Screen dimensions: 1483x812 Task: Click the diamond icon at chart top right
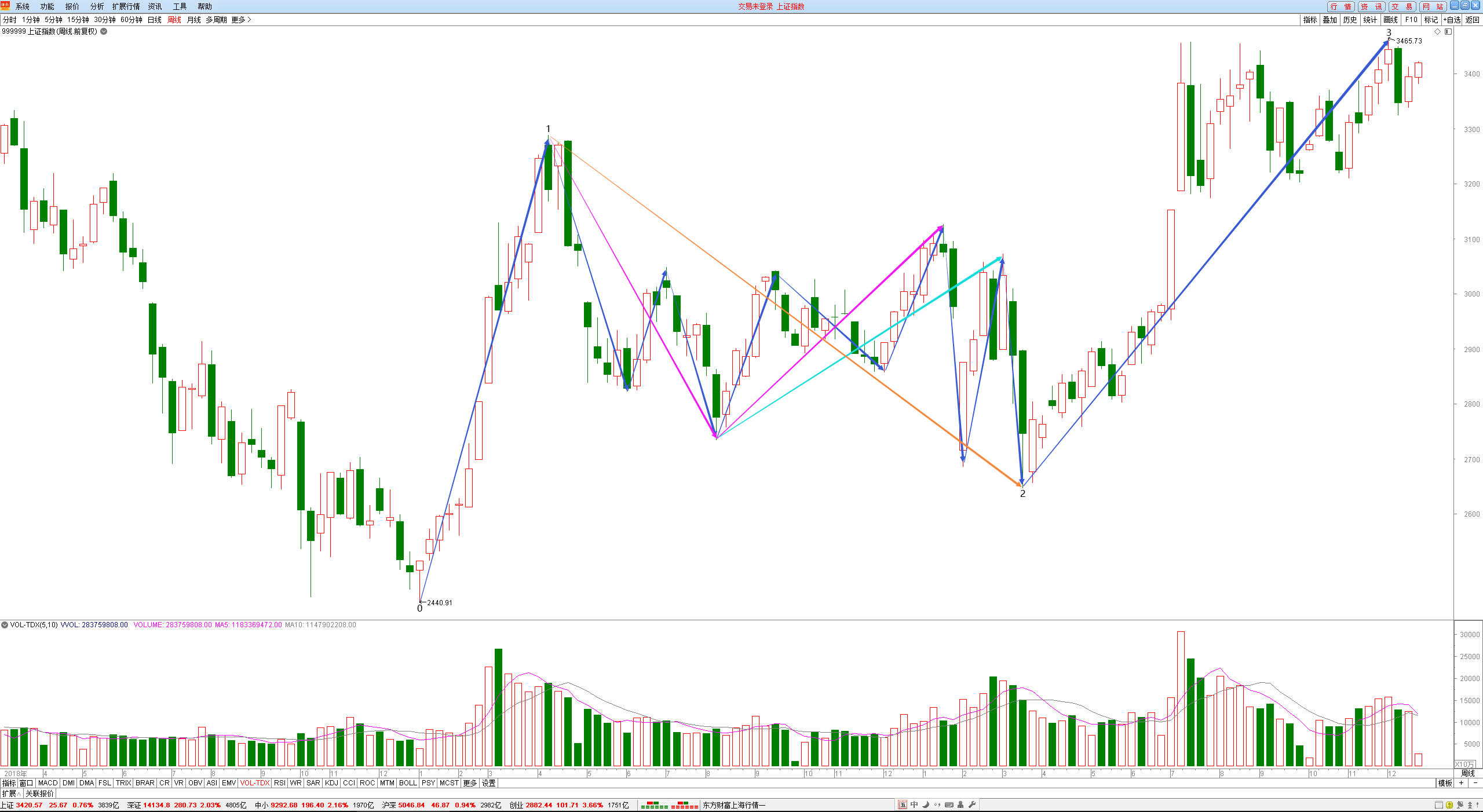1437,31
